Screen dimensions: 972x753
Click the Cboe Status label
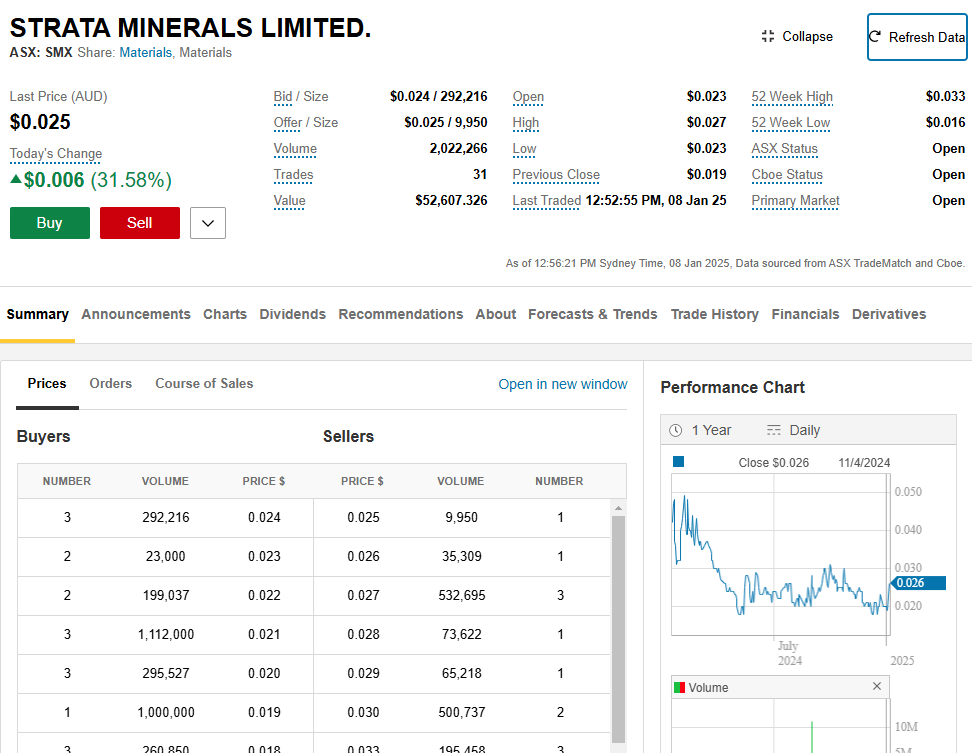point(787,175)
